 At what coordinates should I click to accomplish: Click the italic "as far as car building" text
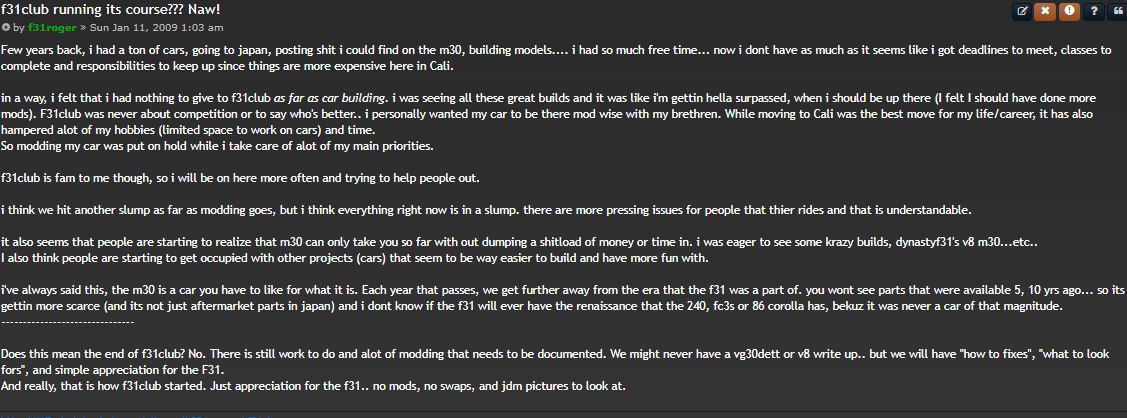click(x=330, y=98)
